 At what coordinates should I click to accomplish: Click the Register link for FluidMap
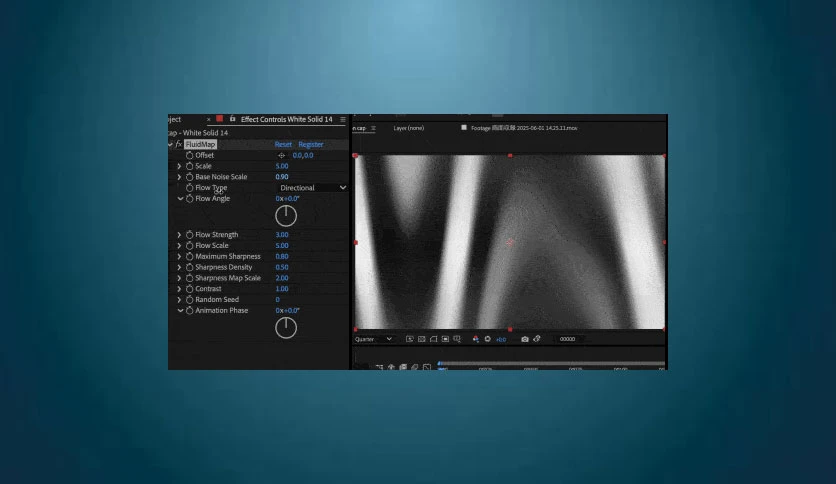pyautogui.click(x=311, y=144)
